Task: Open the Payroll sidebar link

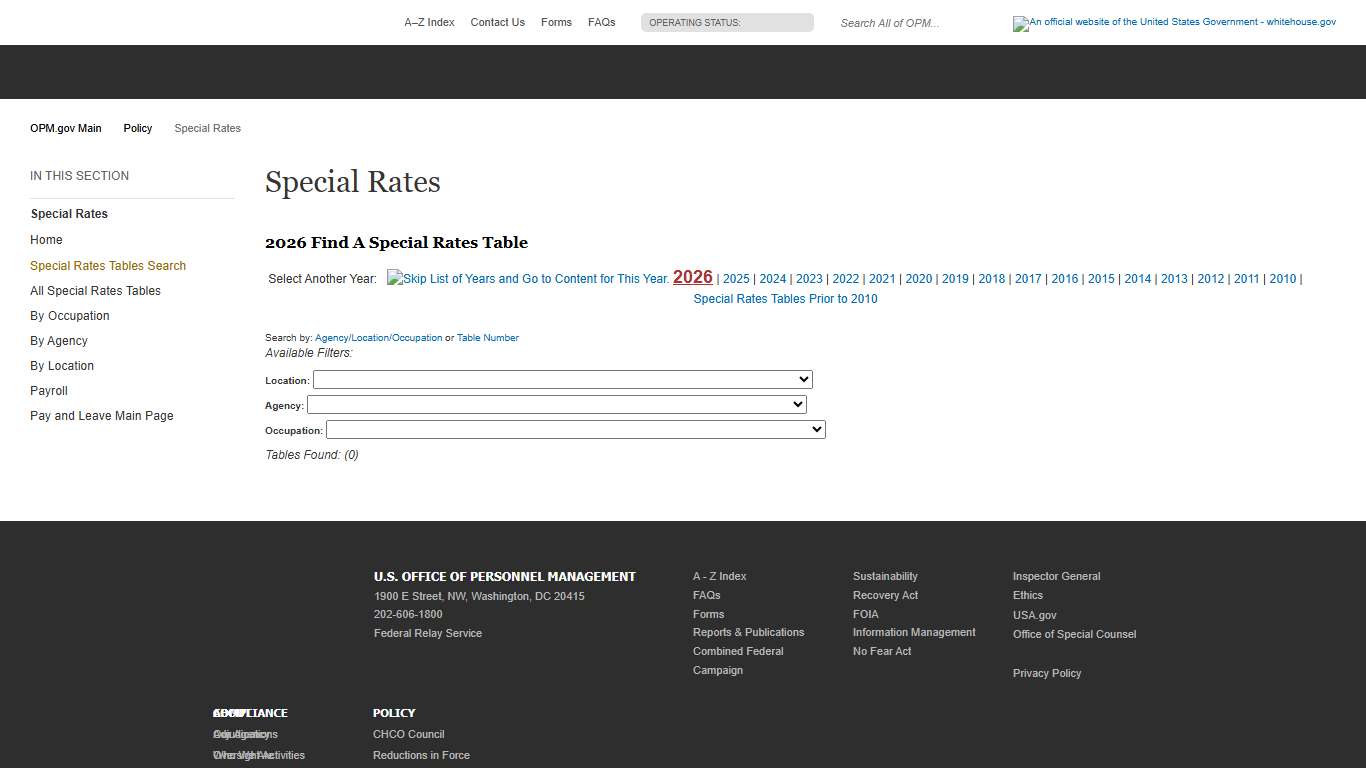Action: click(x=48, y=390)
